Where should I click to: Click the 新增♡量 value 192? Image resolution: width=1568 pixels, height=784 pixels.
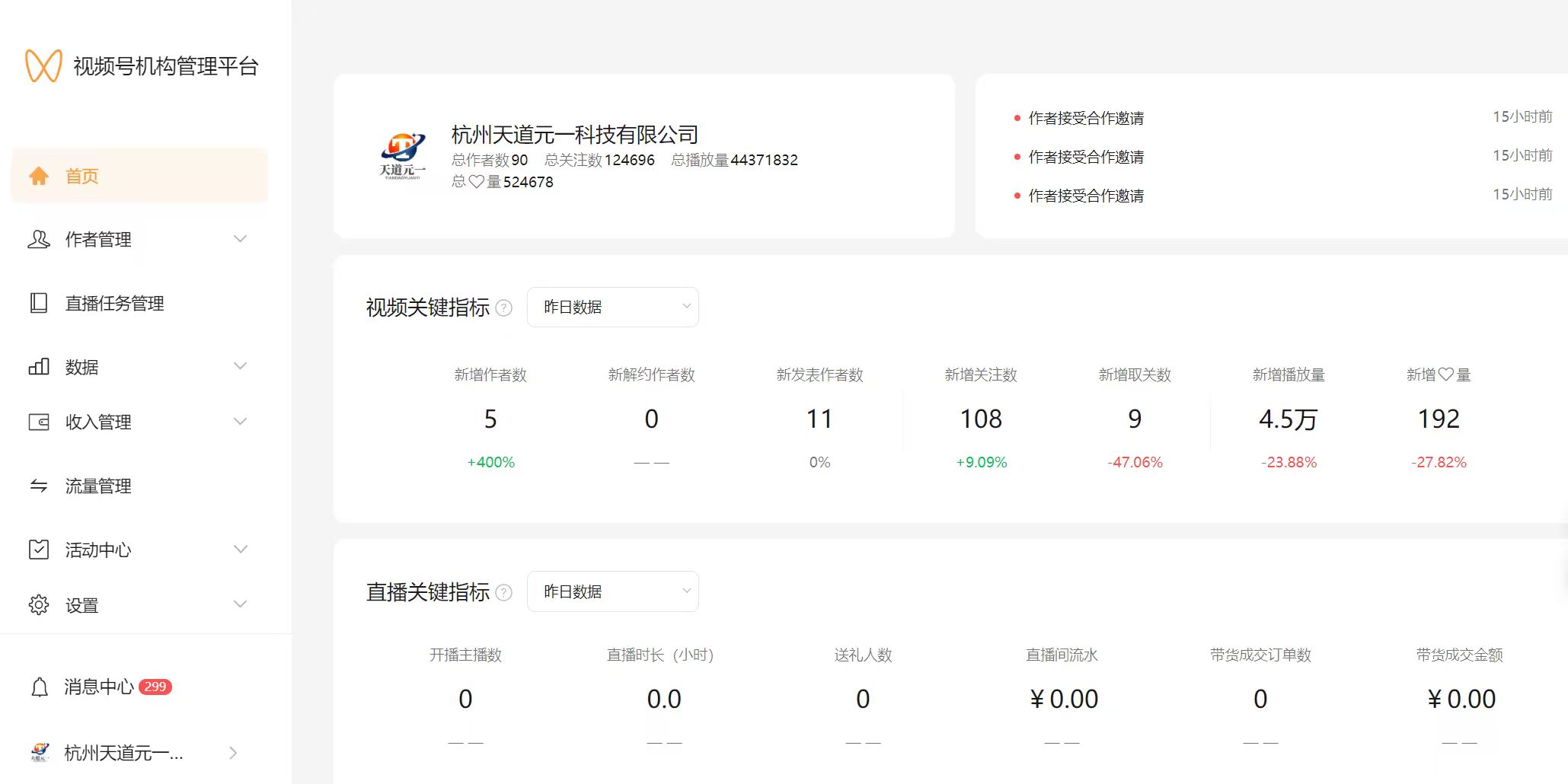pyautogui.click(x=1439, y=419)
